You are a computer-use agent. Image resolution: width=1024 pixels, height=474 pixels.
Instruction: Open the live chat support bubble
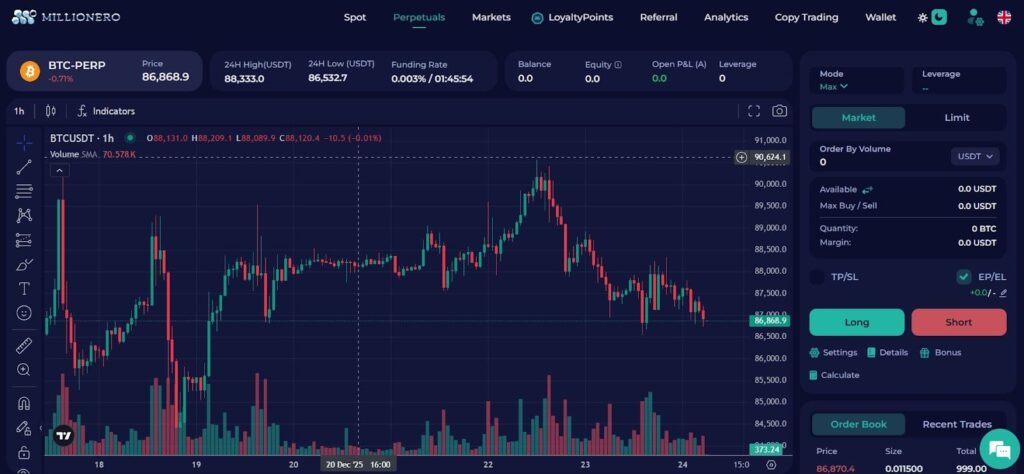click(998, 448)
